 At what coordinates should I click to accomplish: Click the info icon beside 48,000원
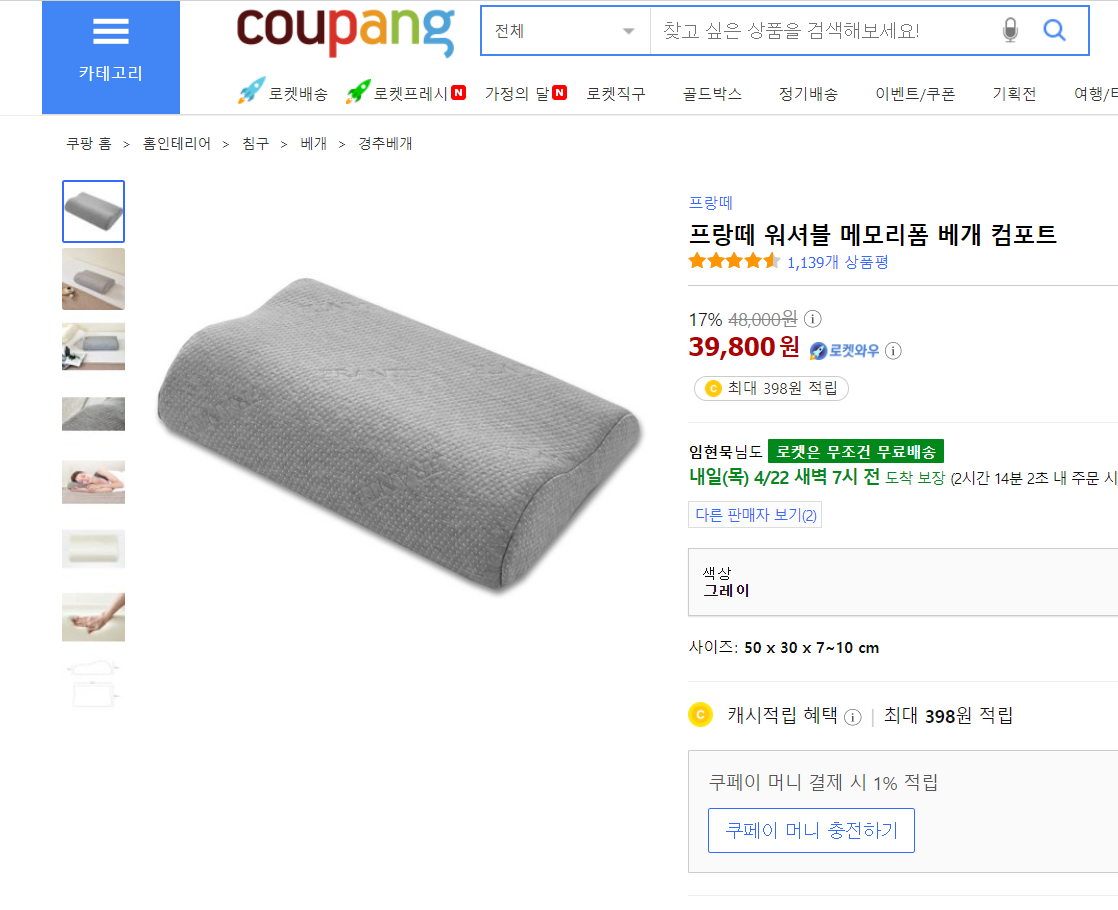point(812,319)
